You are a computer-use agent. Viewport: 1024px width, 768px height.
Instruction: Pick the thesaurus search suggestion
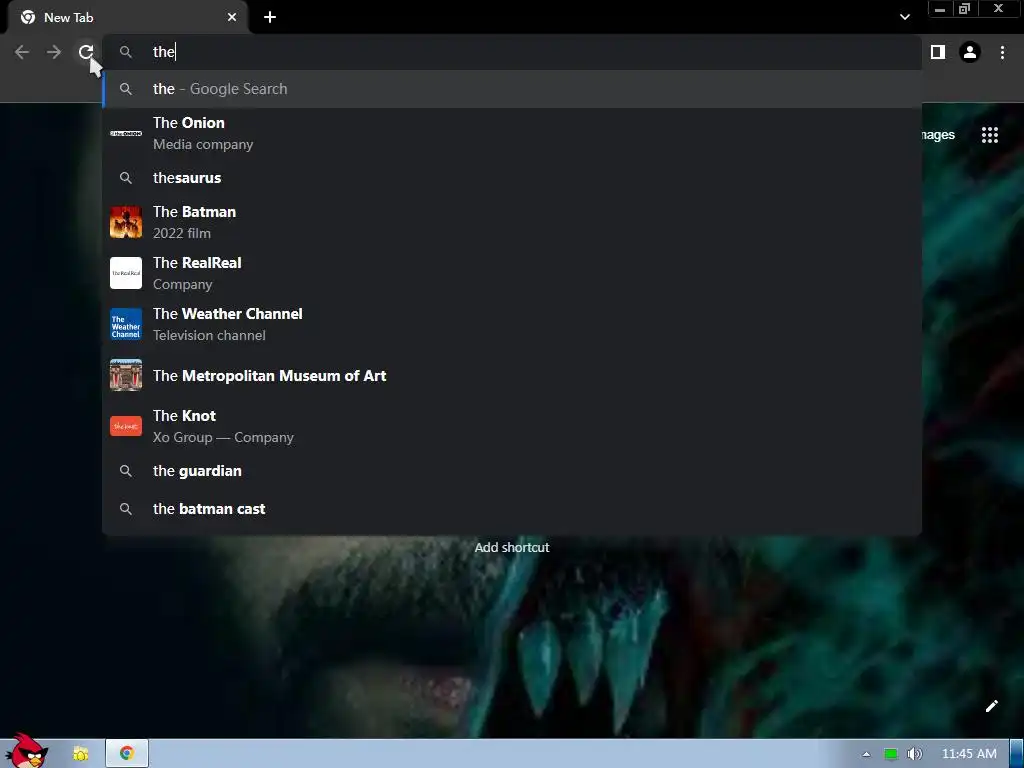512,178
